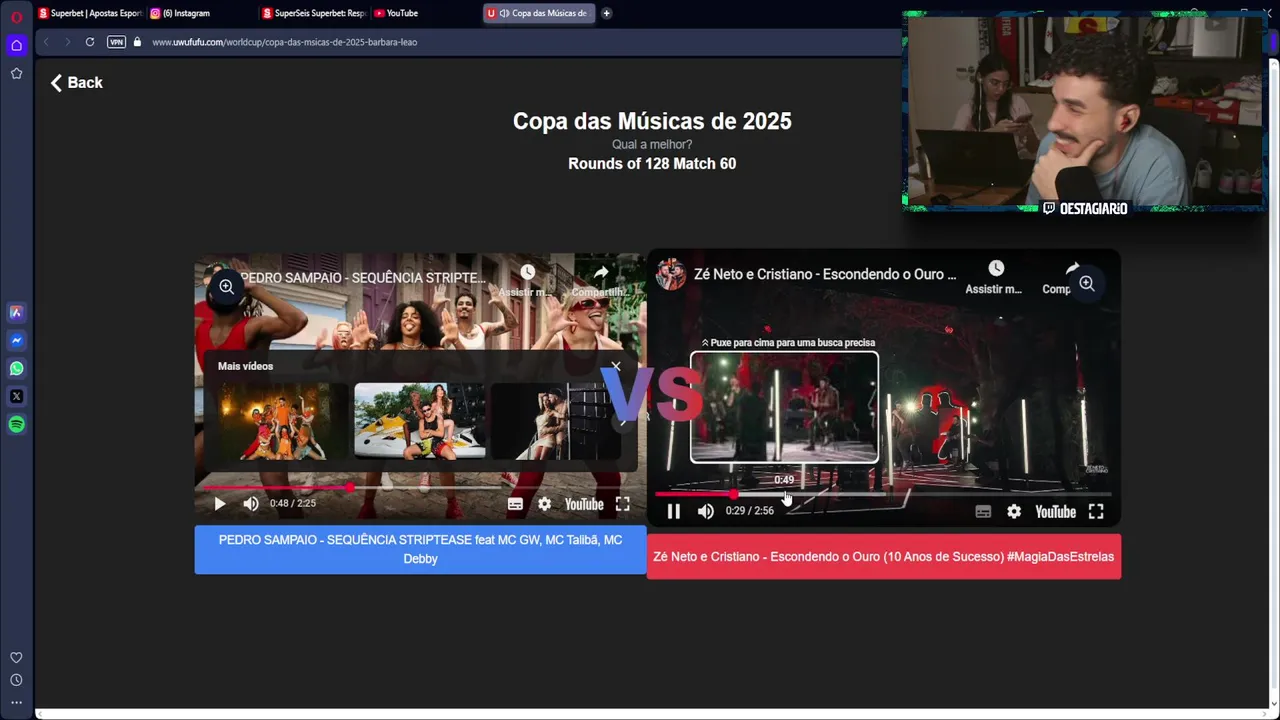Go back using the Back chevron link
Viewport: 1280px width, 720px height.
click(x=76, y=83)
